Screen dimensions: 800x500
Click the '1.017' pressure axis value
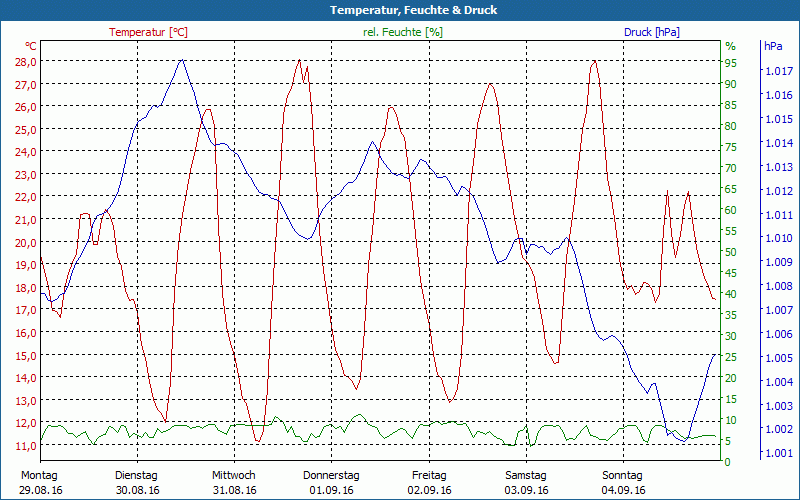777,71
